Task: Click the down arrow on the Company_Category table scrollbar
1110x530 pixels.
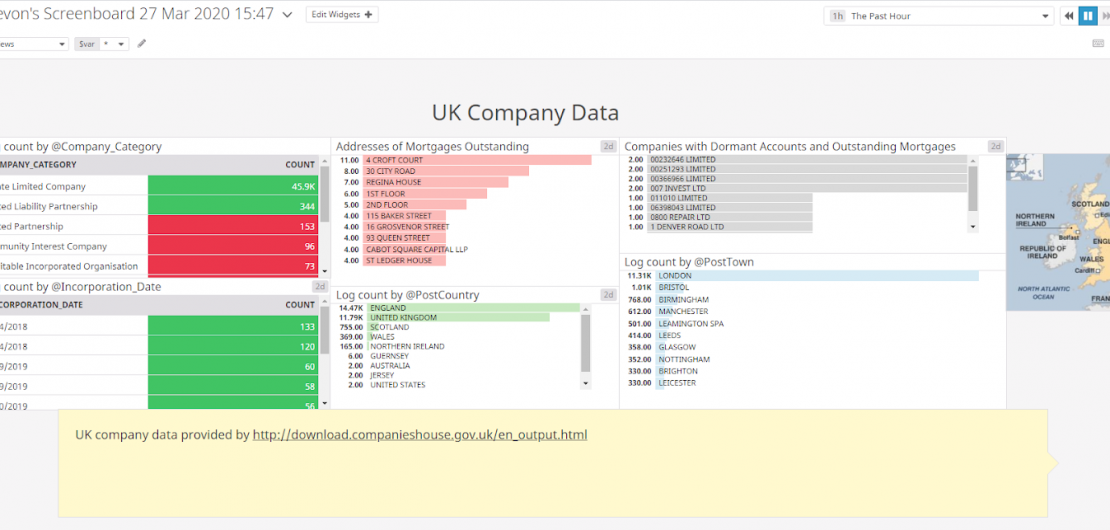Action: 325,271
